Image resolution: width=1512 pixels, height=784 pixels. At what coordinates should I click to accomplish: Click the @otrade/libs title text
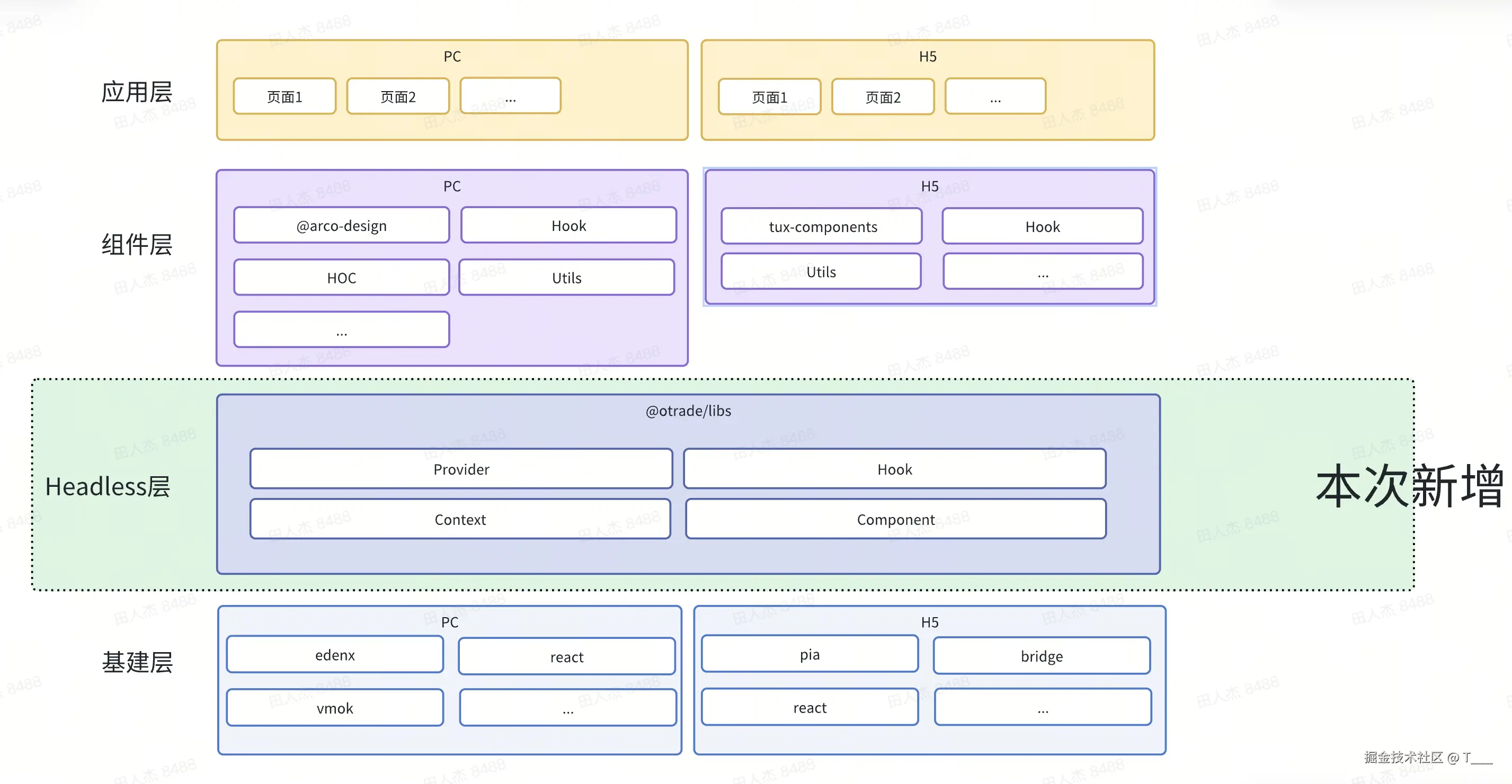pos(688,411)
